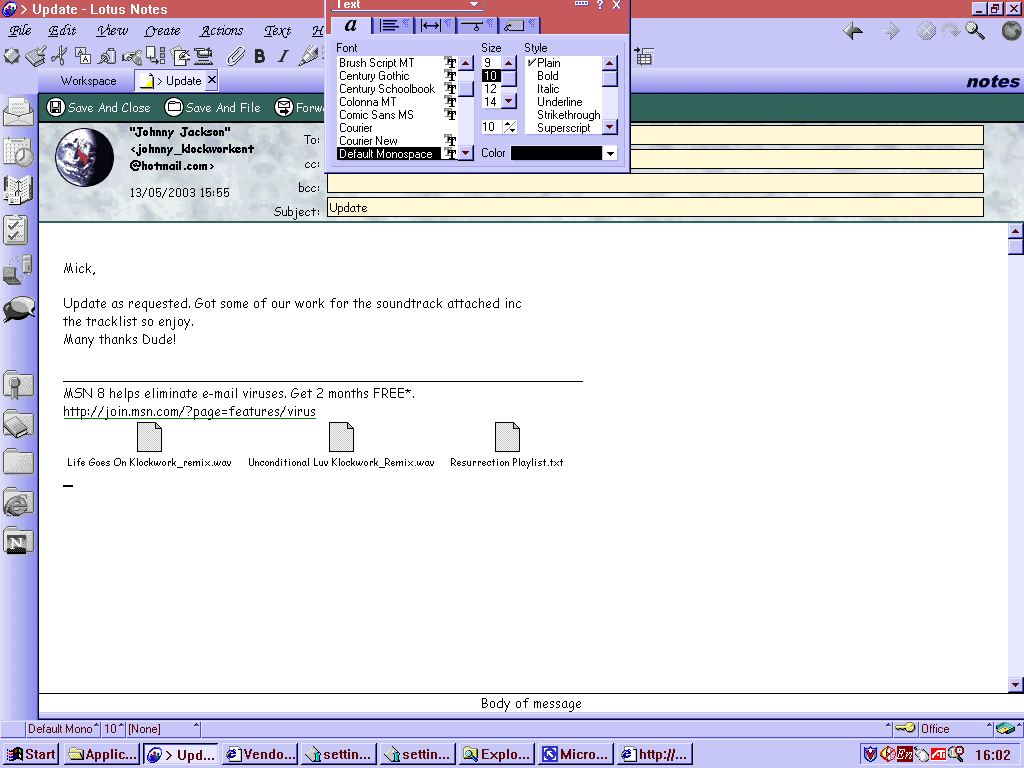Click in the Subject field

pyautogui.click(x=654, y=208)
